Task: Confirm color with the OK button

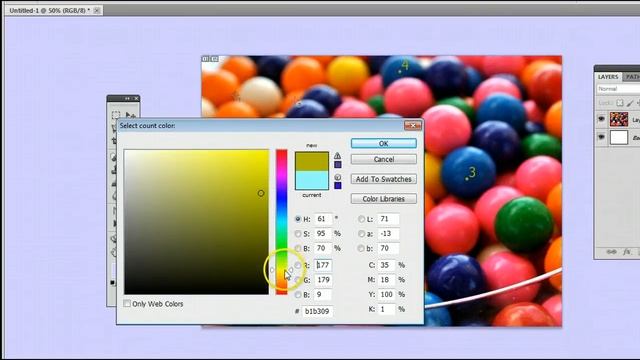Action: 384,143
